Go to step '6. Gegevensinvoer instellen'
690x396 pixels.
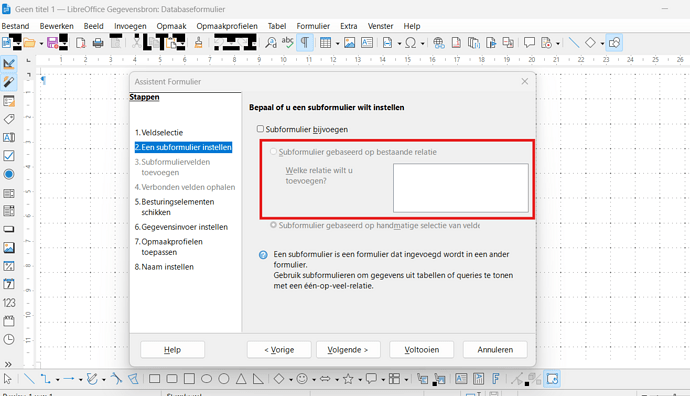click(181, 227)
